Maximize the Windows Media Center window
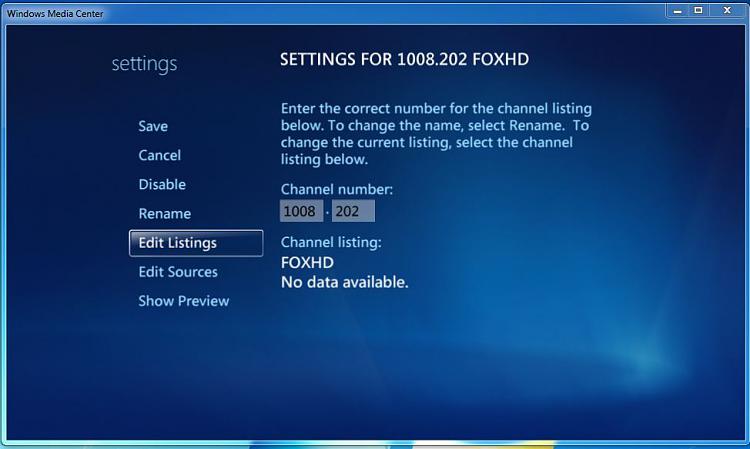This screenshot has height=449, width=750. pos(698,11)
